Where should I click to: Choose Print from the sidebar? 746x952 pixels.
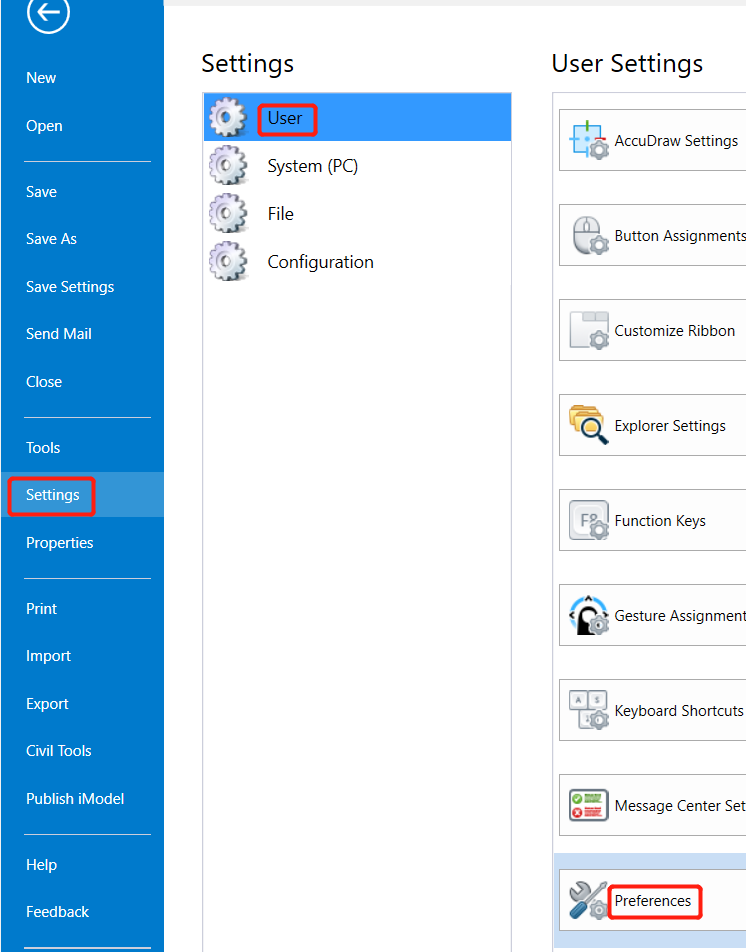(41, 609)
